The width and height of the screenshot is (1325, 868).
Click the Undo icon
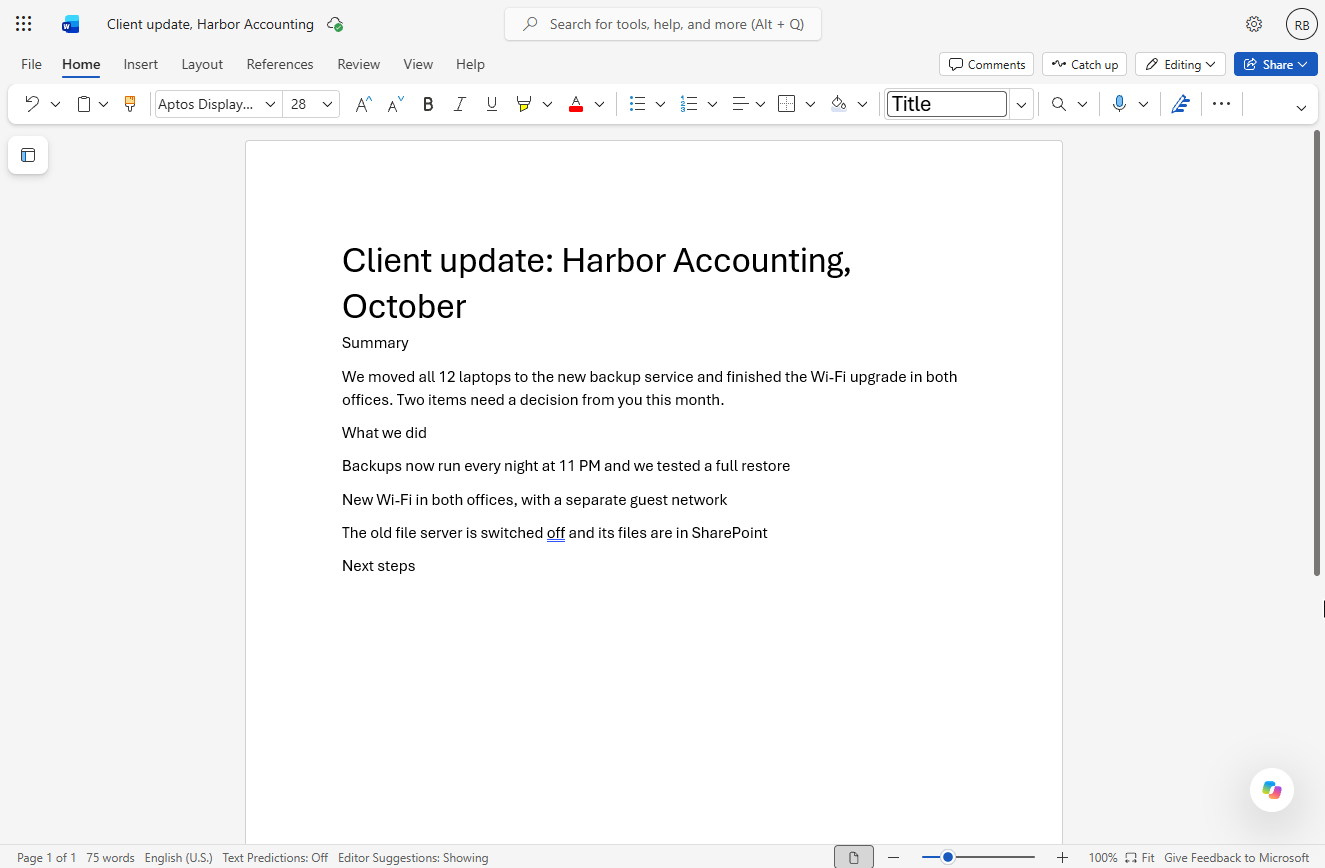tap(32, 104)
